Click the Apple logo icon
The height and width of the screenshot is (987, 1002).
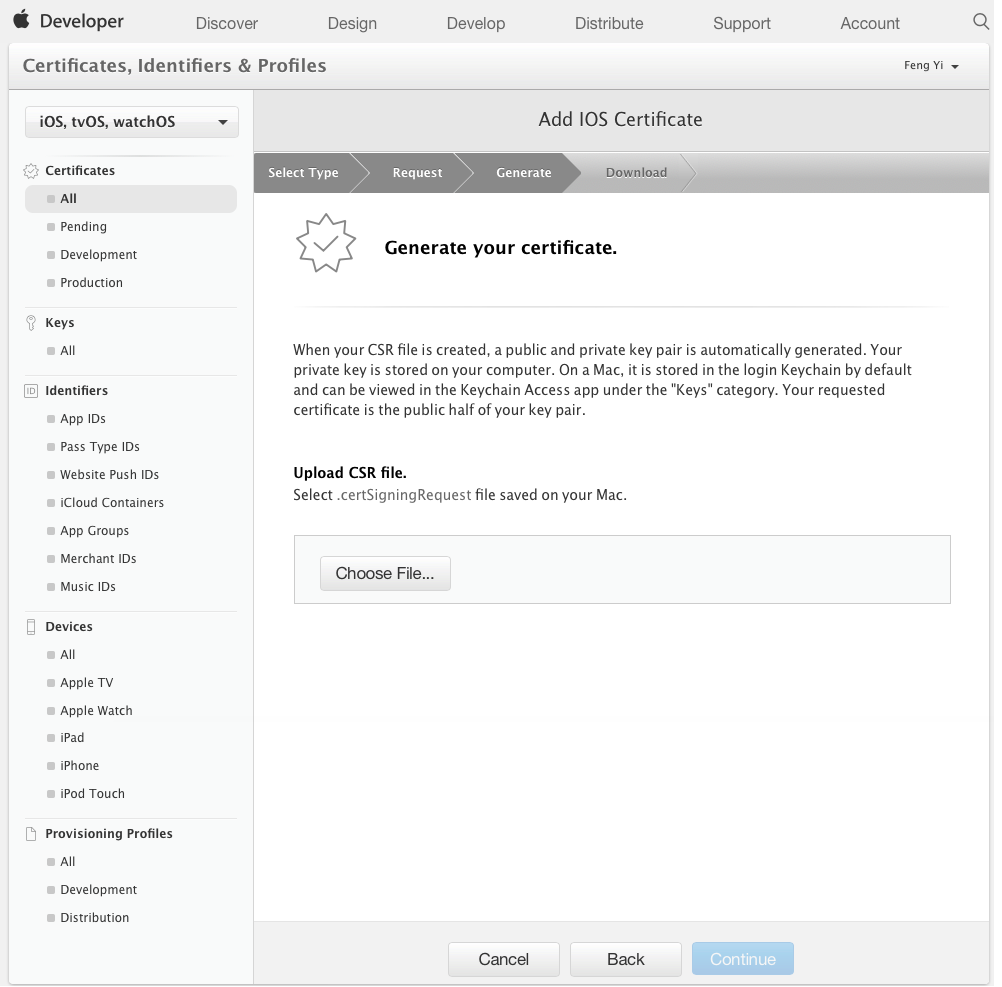[x=22, y=19]
